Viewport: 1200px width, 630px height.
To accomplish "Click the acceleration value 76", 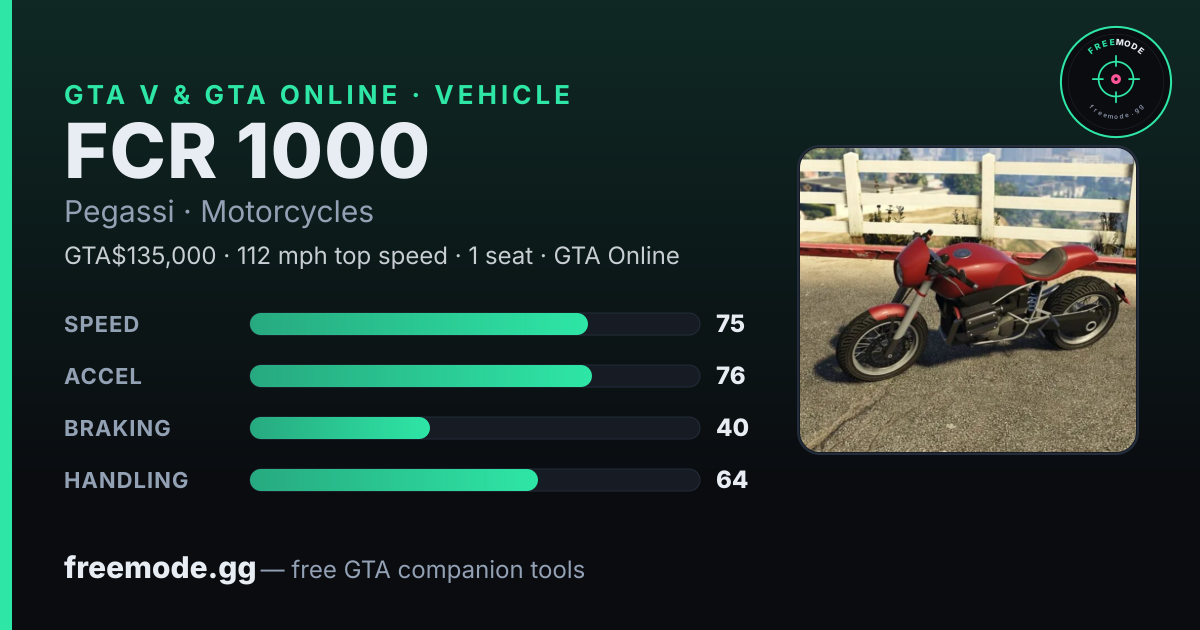I will click(731, 376).
